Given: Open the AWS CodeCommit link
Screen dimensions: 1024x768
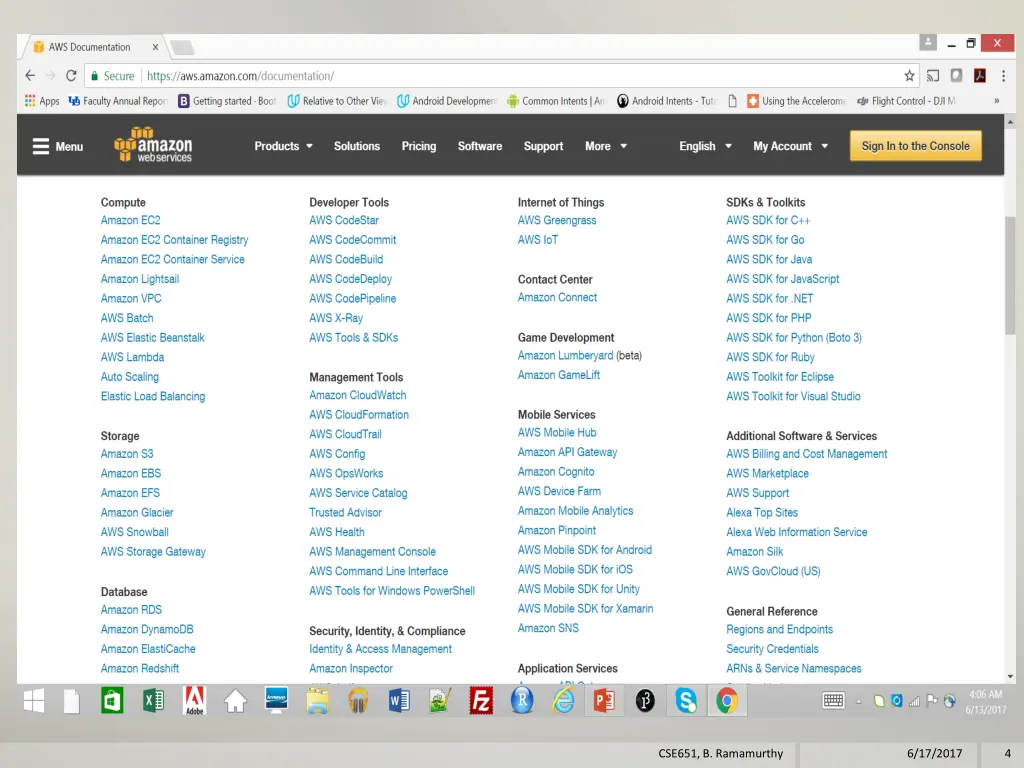Looking at the screenshot, I should [x=353, y=240].
